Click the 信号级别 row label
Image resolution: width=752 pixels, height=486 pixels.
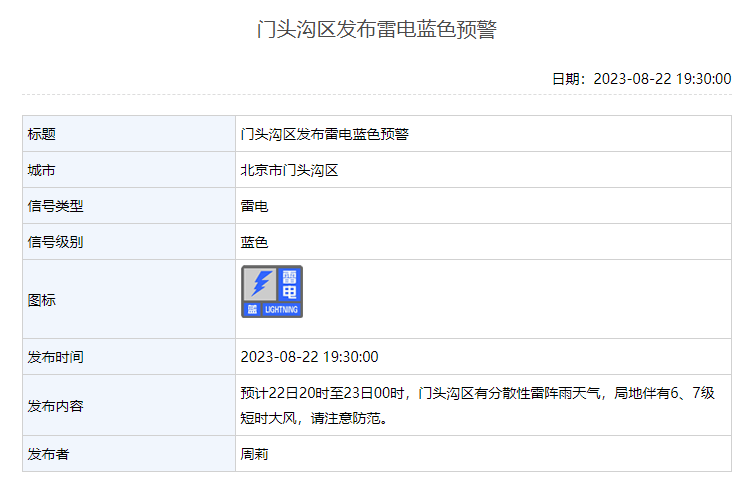(x=56, y=242)
